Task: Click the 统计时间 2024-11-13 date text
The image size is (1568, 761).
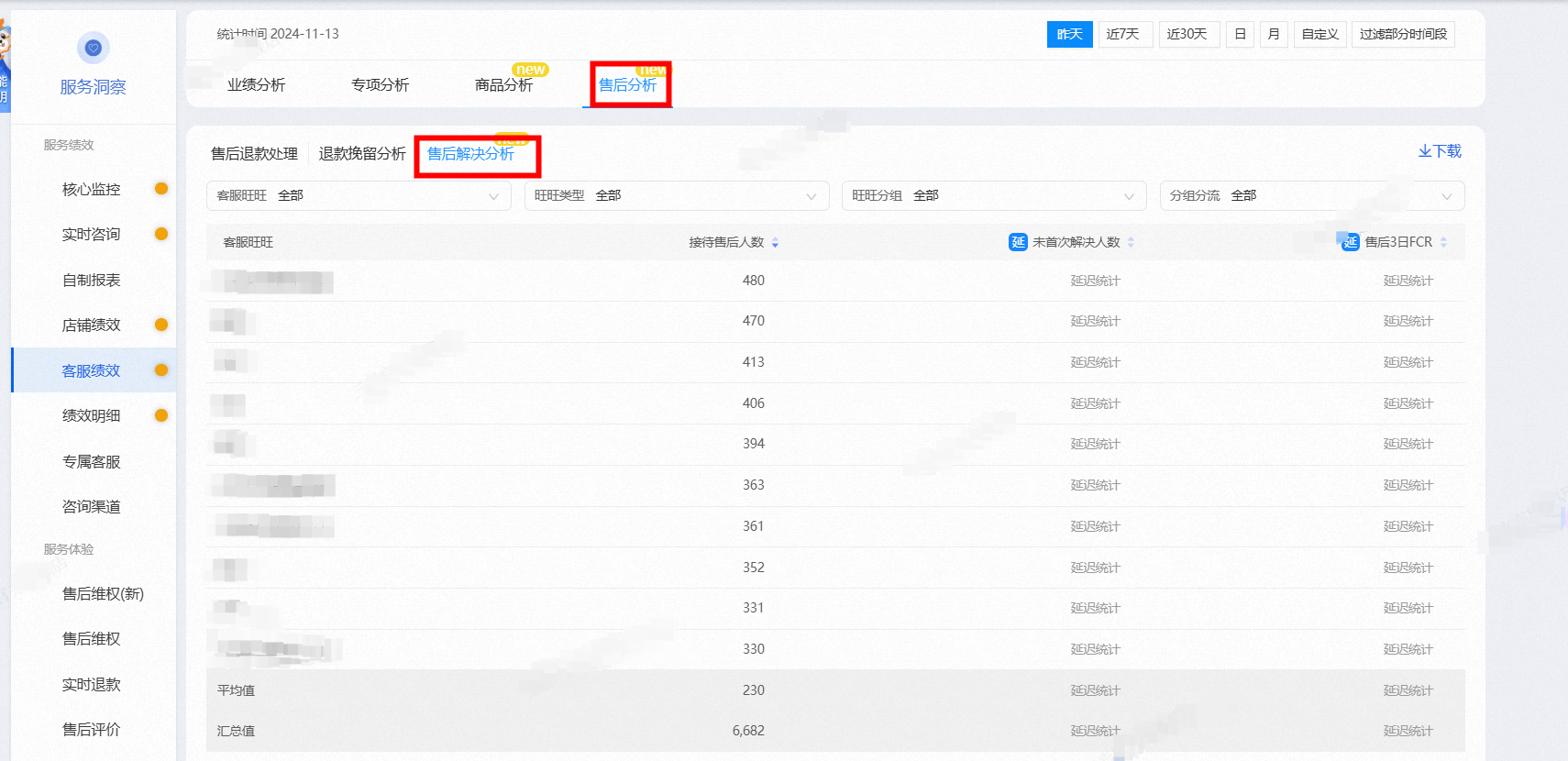Action: (x=278, y=34)
